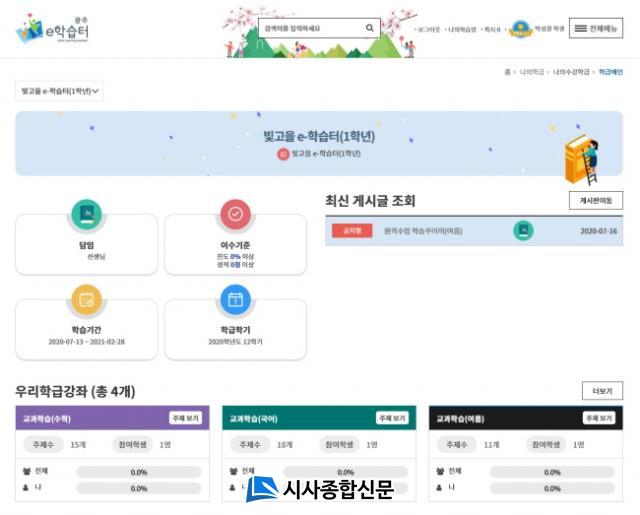Image resolution: width=640 pixels, height=515 pixels.
Task: Click the 전체 progress bar in 교과학습(수학)
Action: point(139,472)
